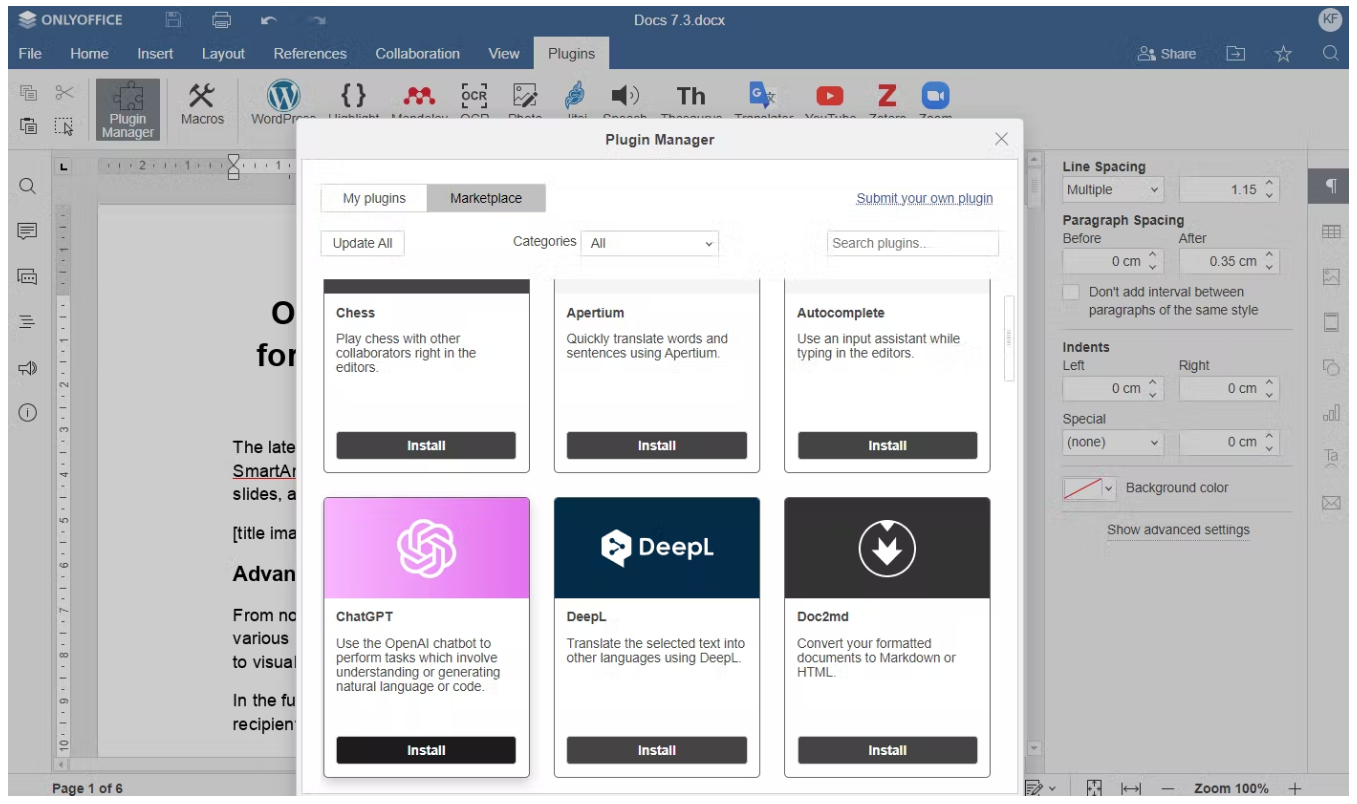Click the Search plugins input field
The height and width of the screenshot is (804, 1357).
pyautogui.click(x=913, y=243)
